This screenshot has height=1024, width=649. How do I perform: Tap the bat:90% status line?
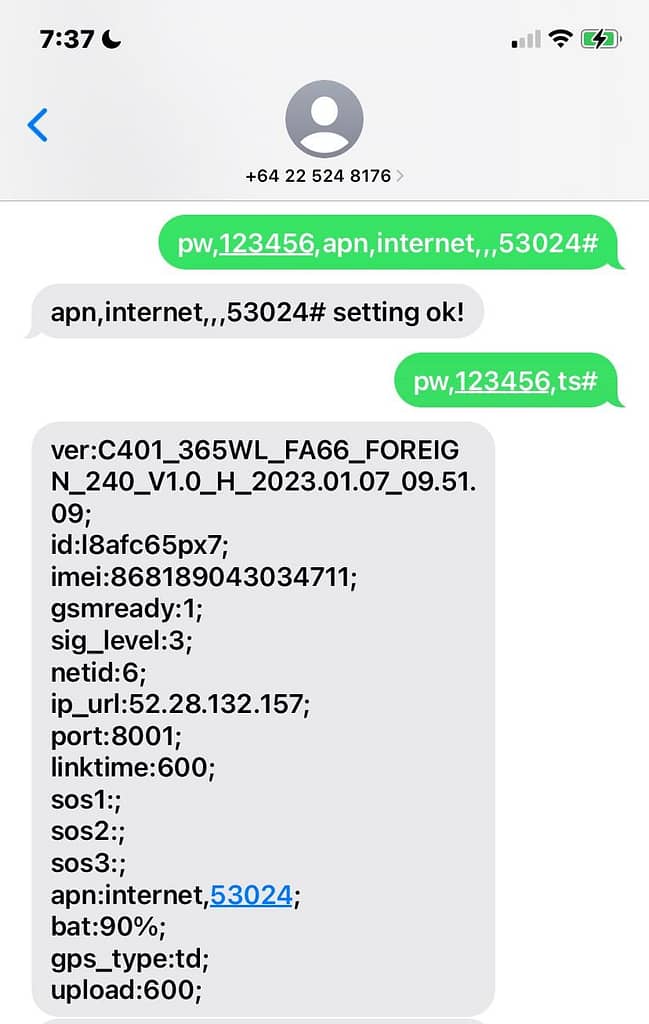click(x=108, y=926)
